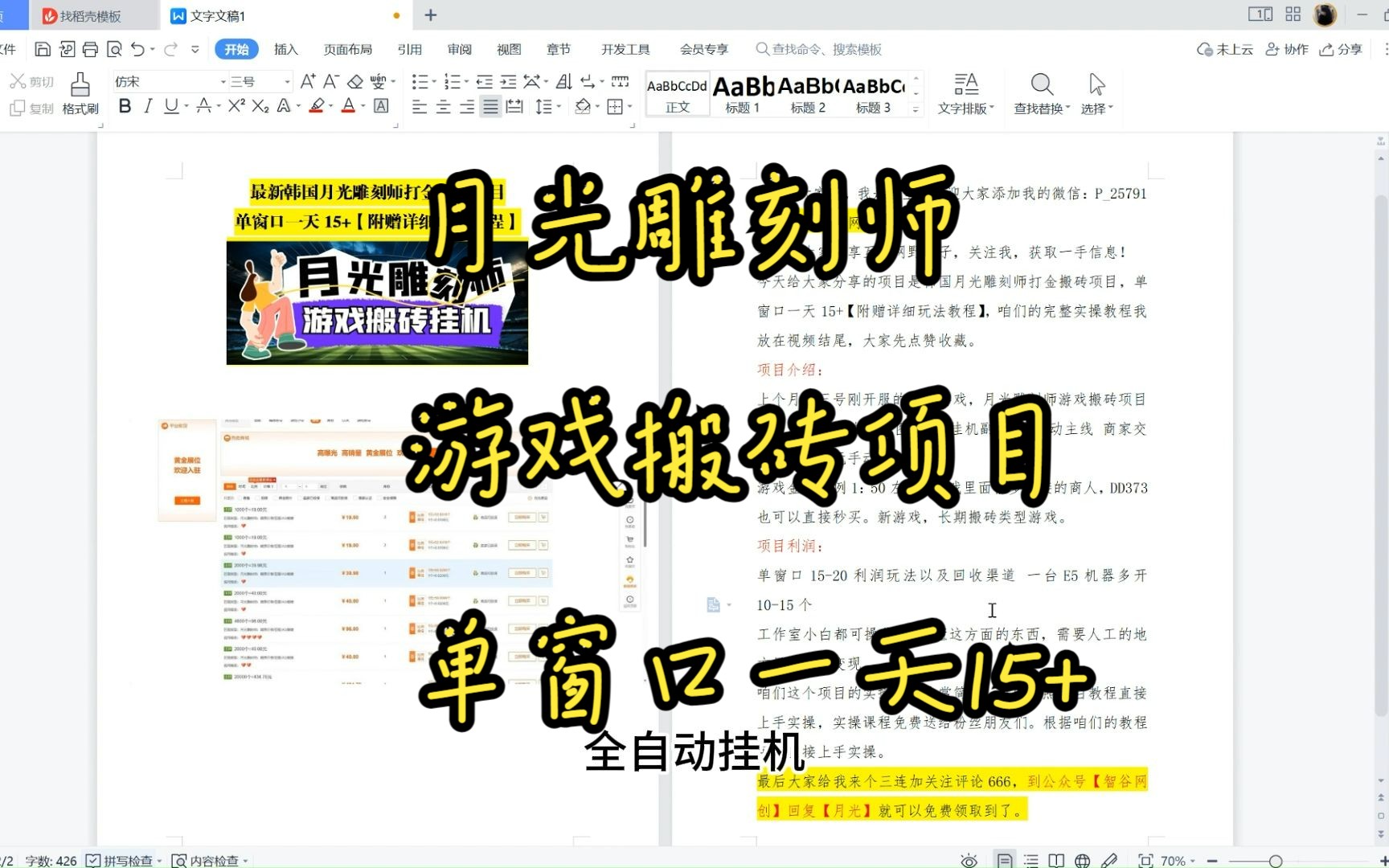Screen dimensions: 1389x868
Task: Clear formatting with the eraser icon
Action: (x=355, y=81)
